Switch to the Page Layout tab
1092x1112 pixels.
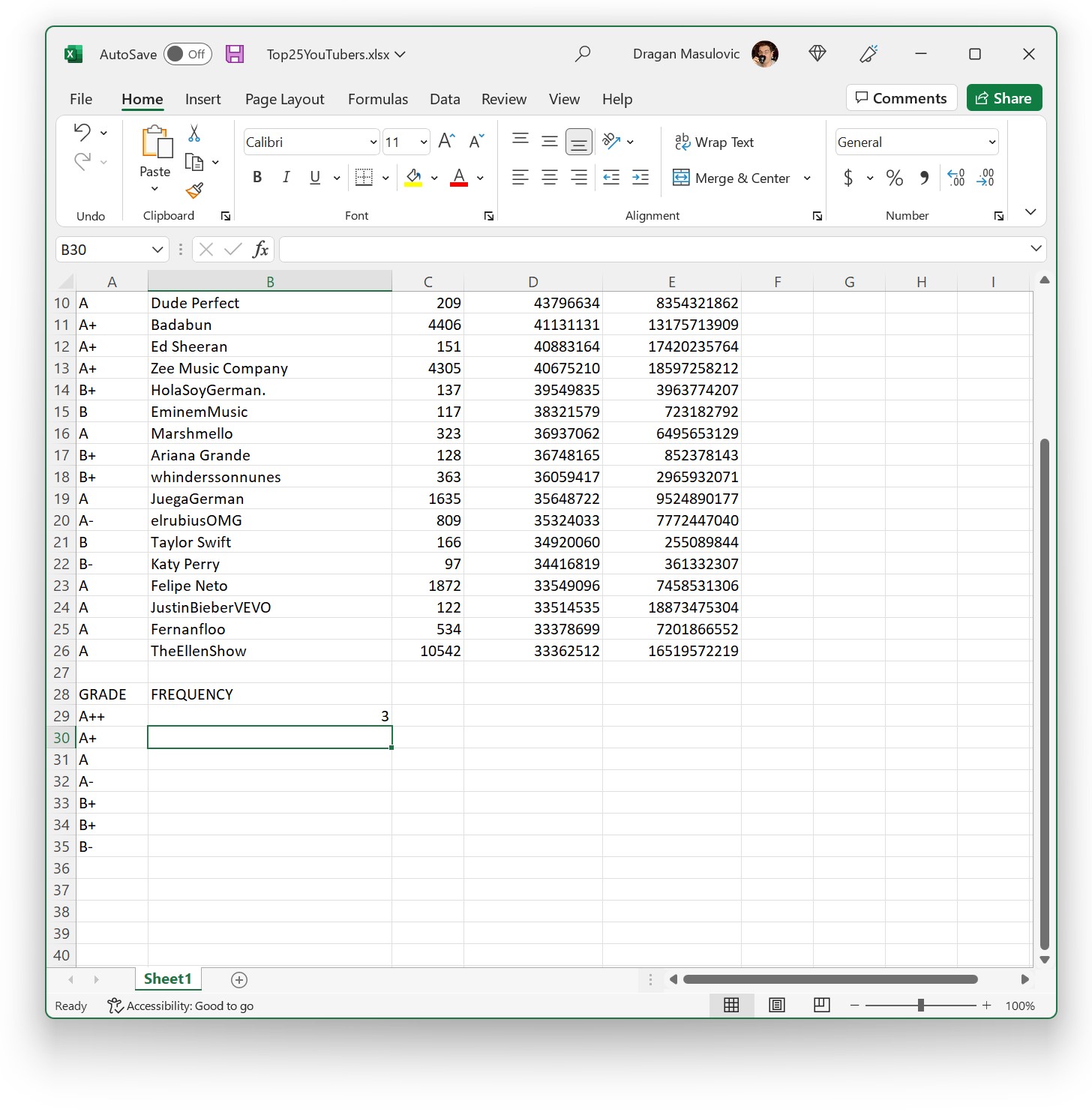coord(284,99)
